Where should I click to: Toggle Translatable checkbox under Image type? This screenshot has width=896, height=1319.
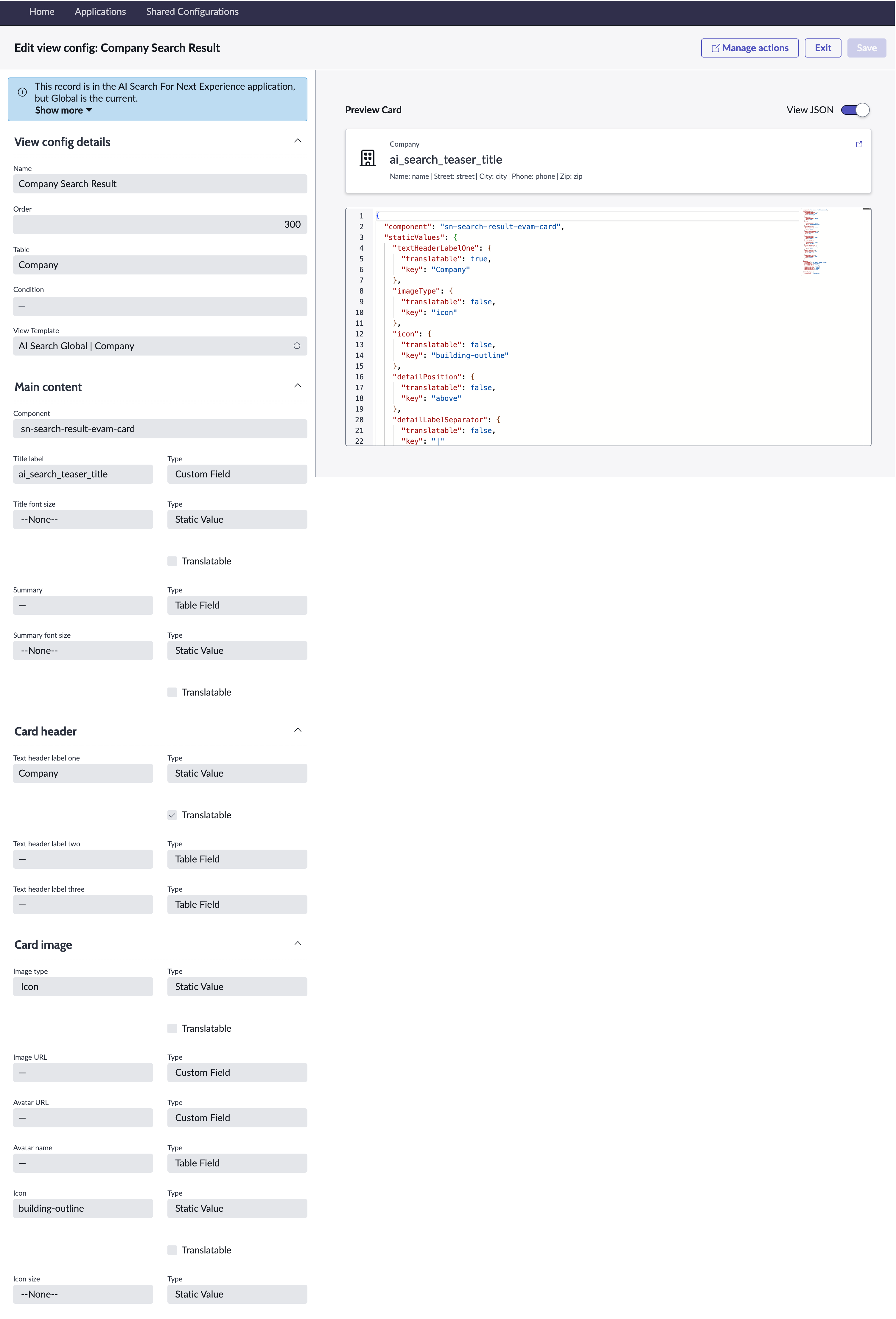pos(172,1028)
